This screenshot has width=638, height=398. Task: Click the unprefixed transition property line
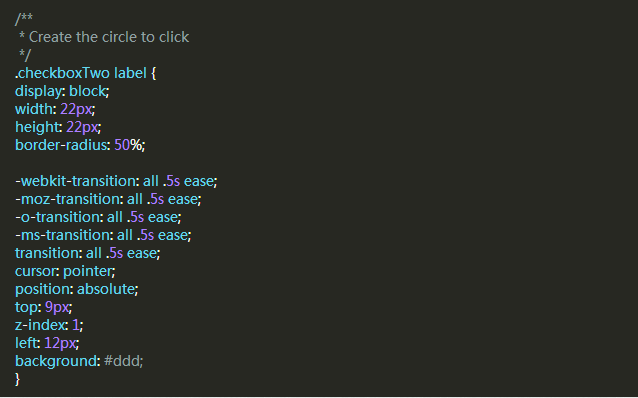pyautogui.click(x=87, y=253)
